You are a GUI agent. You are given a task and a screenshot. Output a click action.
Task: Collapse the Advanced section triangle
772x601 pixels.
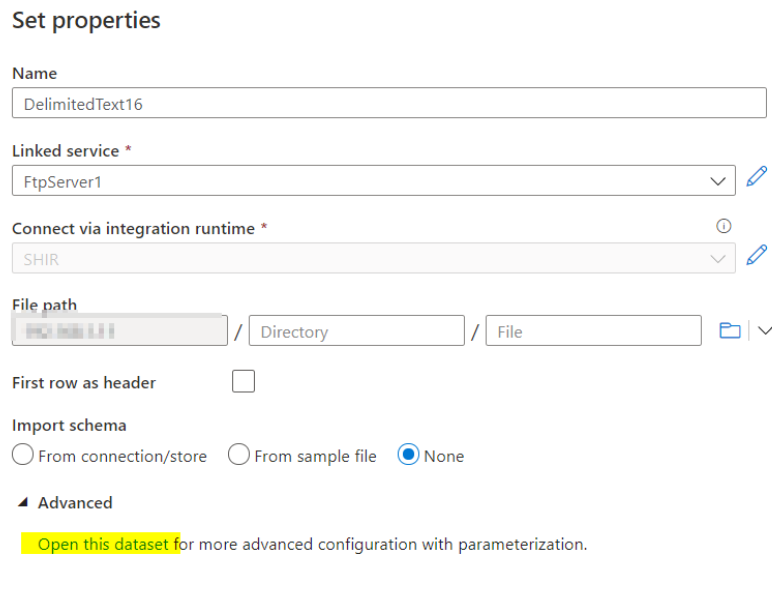23,502
